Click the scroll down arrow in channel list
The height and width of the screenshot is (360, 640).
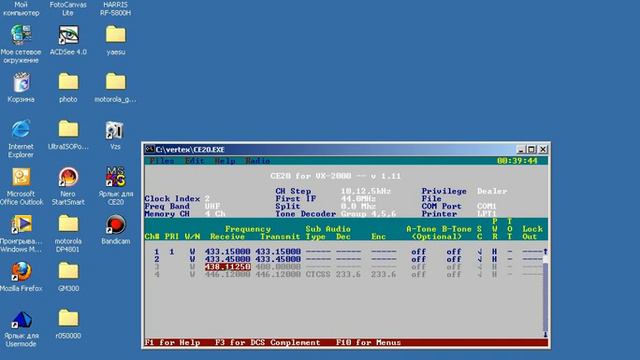coord(545,334)
